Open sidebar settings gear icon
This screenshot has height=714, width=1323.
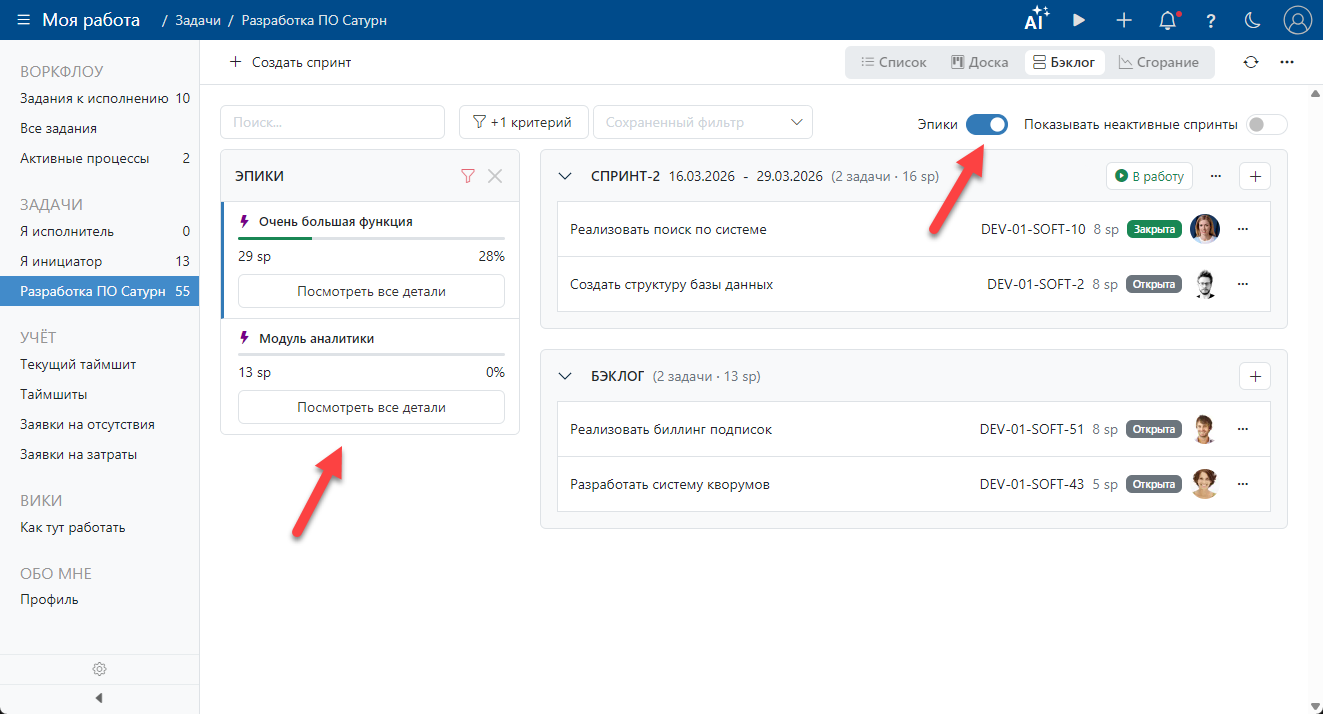click(x=99, y=669)
